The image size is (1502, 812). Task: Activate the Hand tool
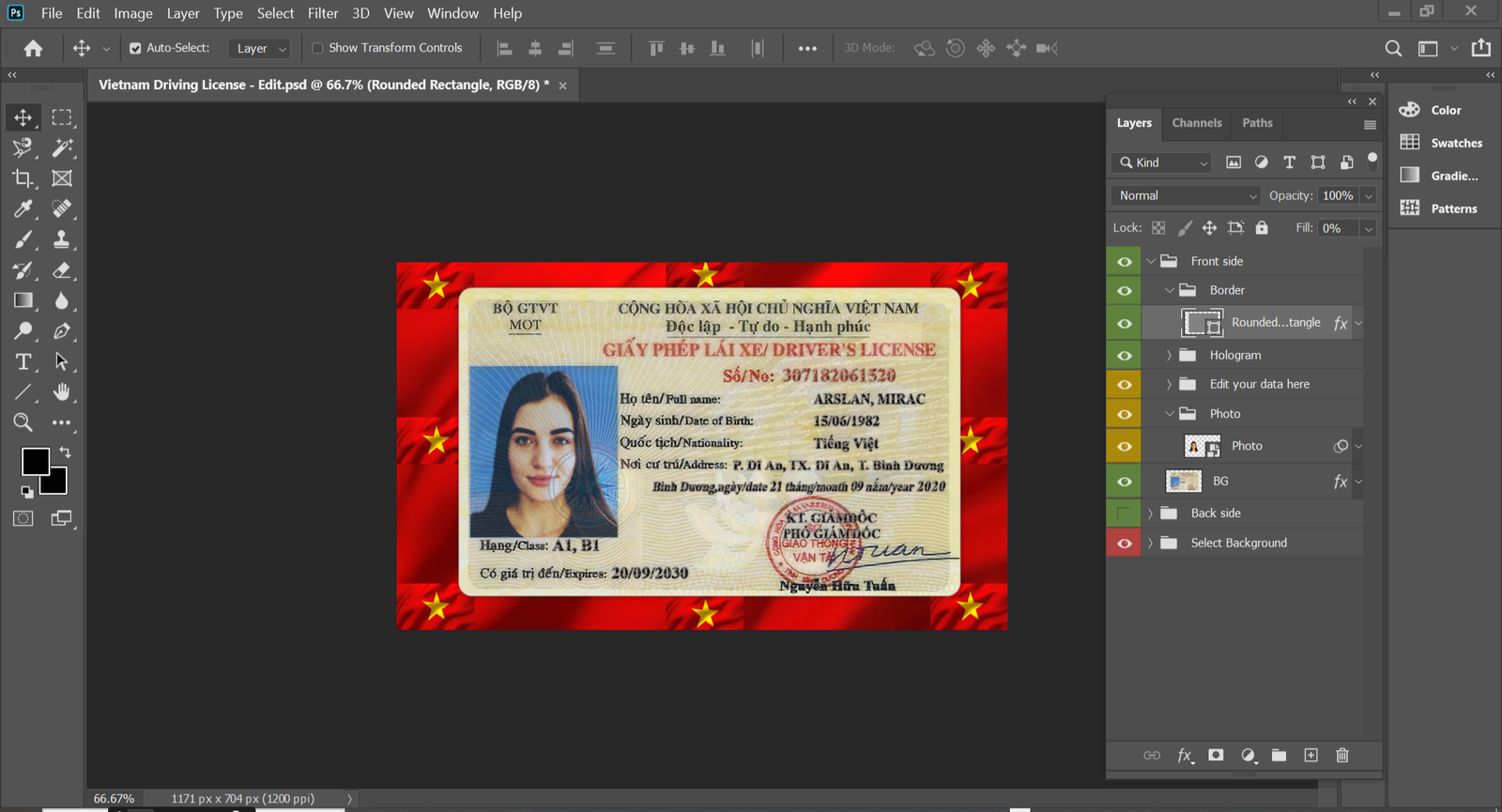[62, 392]
